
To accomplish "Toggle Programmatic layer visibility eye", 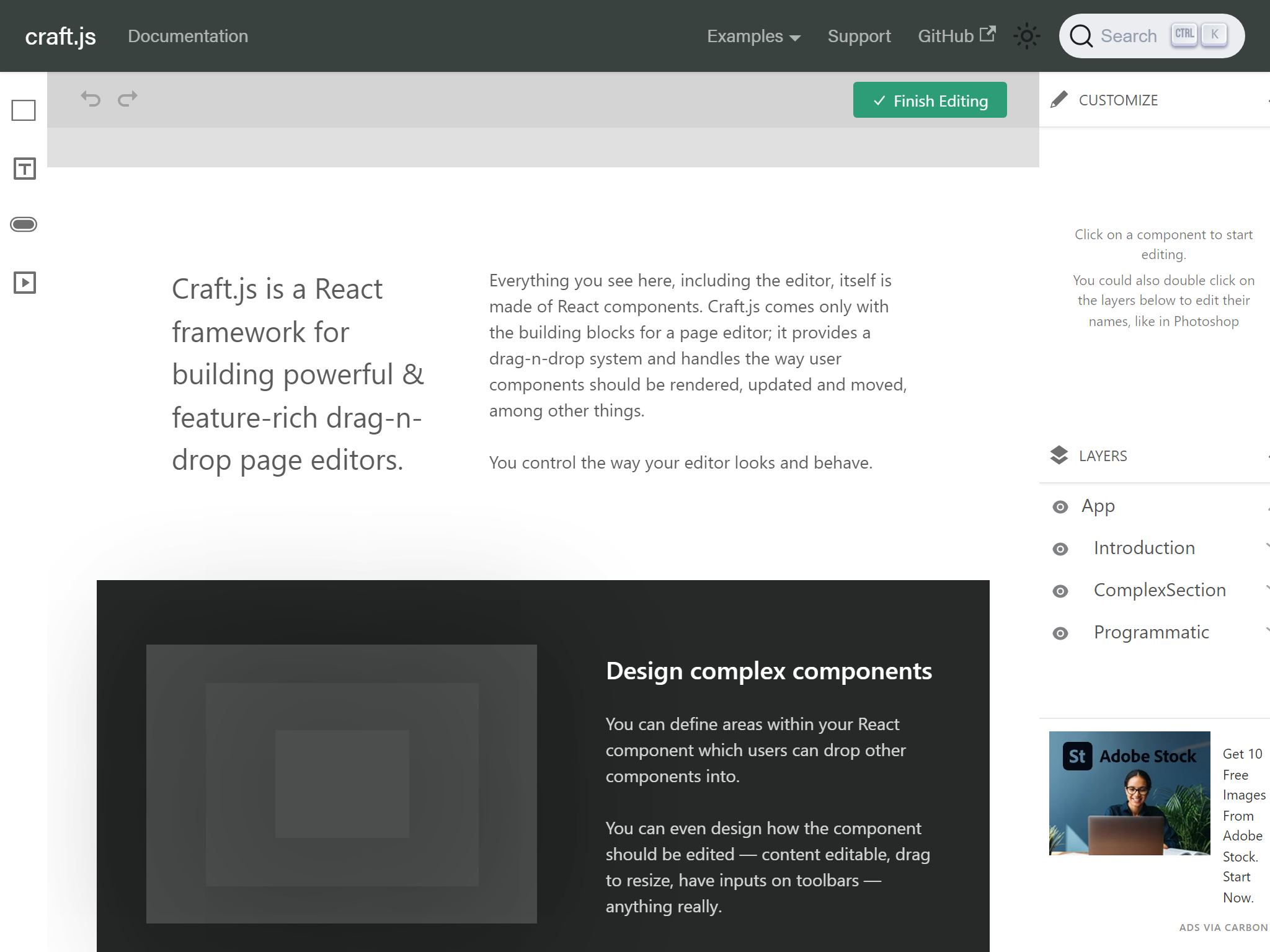I will pyautogui.click(x=1060, y=633).
